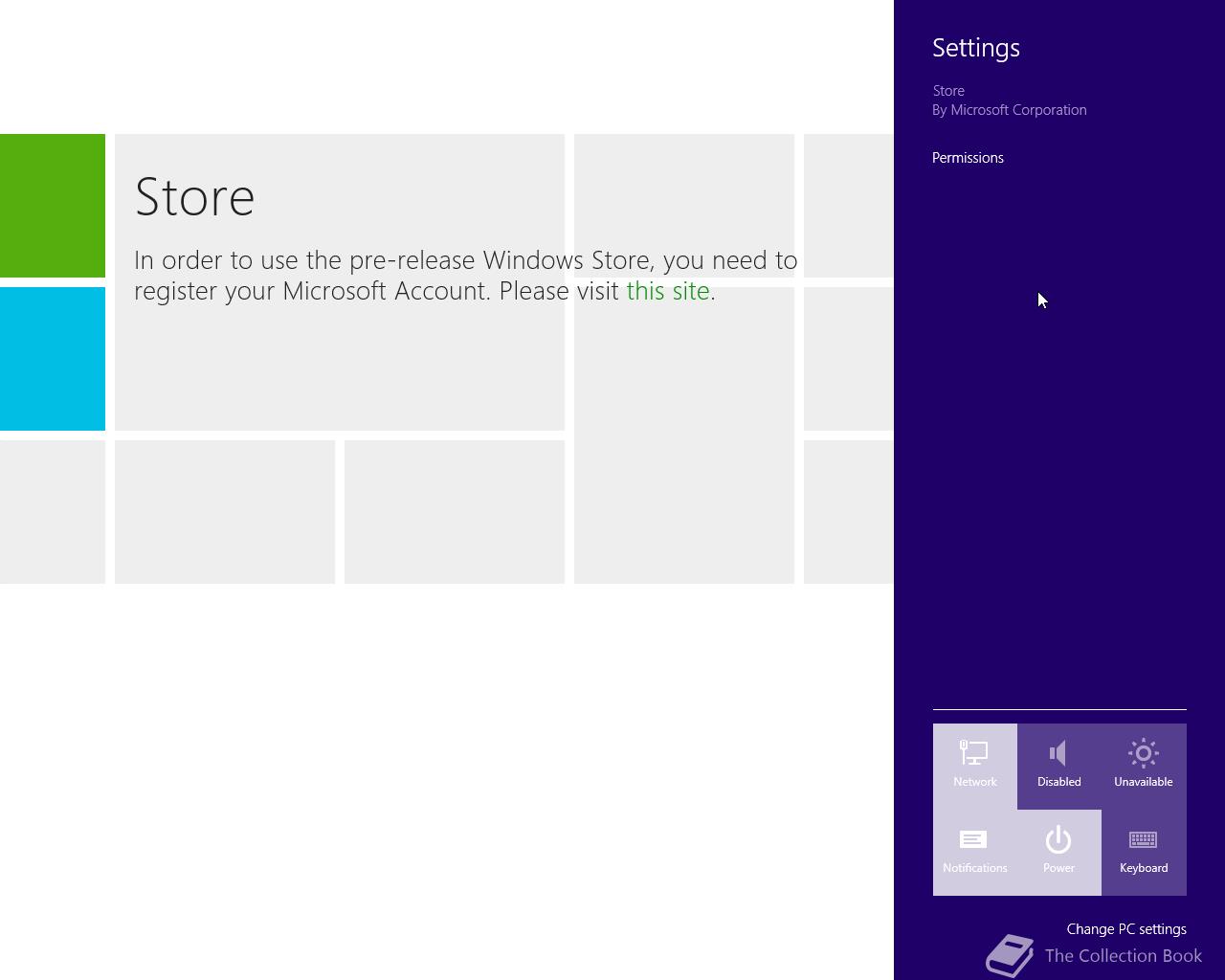Click the Settings pane title
Screen dimensions: 1225x980
coord(976,48)
